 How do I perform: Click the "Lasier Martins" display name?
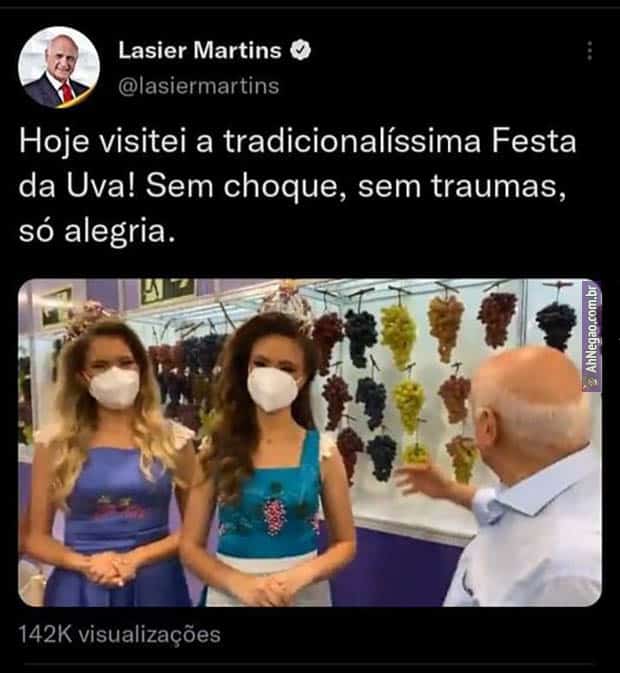coord(200,50)
